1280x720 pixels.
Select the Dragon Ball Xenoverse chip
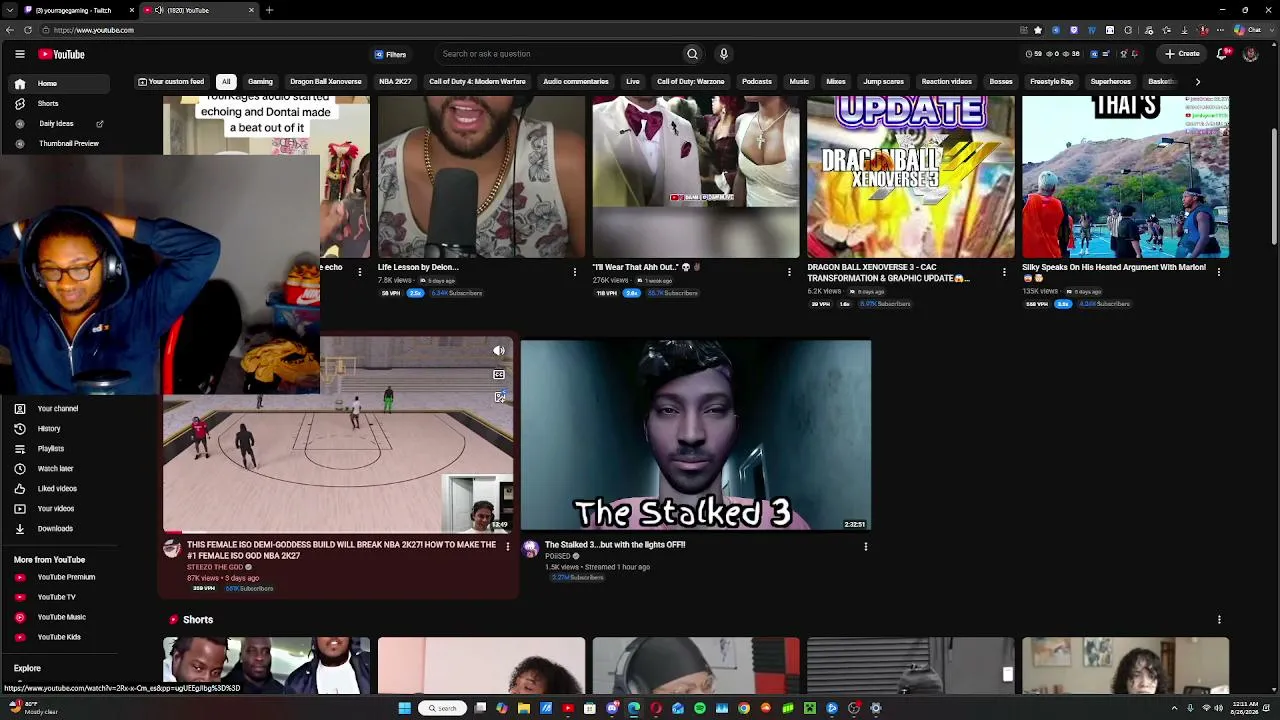click(325, 82)
